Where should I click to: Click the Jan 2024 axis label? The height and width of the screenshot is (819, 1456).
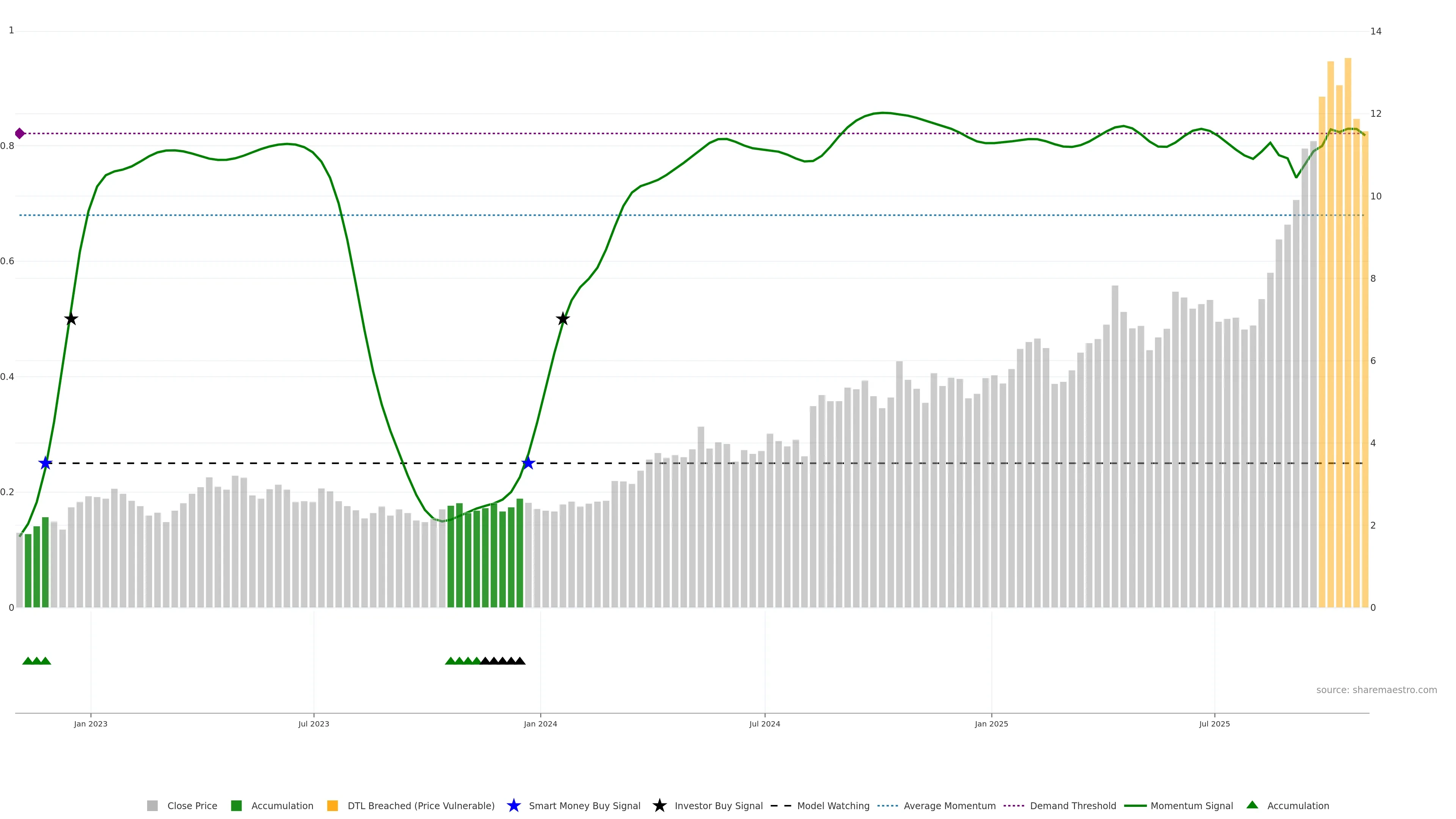[x=540, y=723]
